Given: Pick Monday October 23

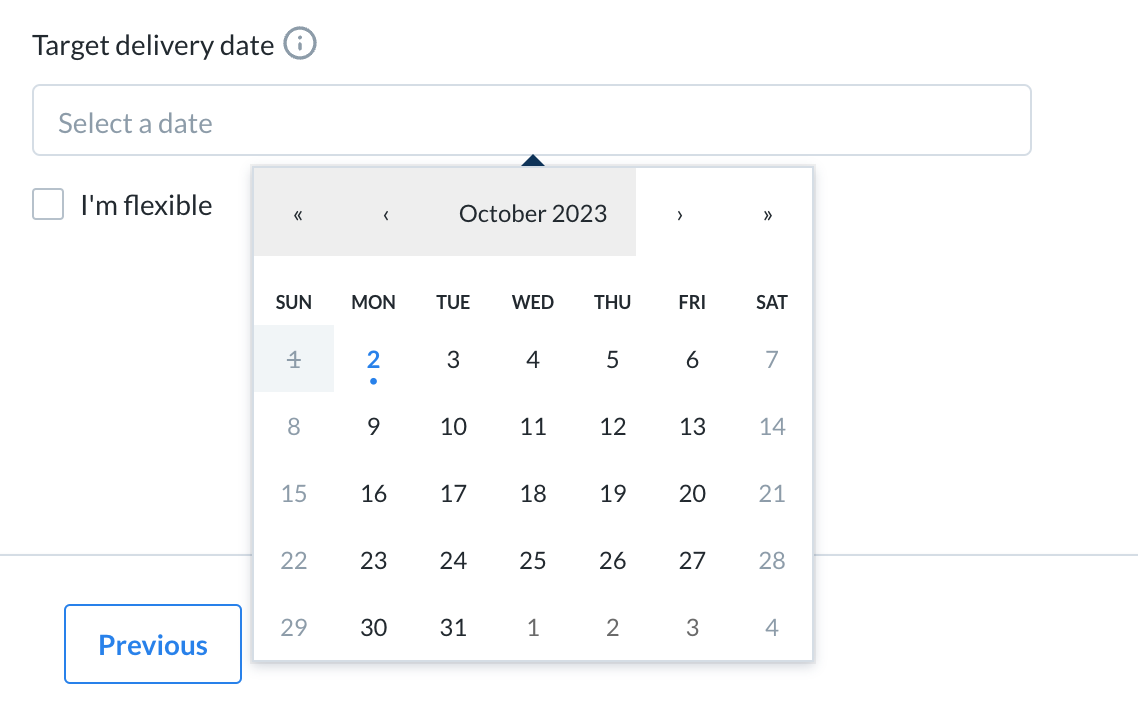Looking at the screenshot, I should coord(373,560).
